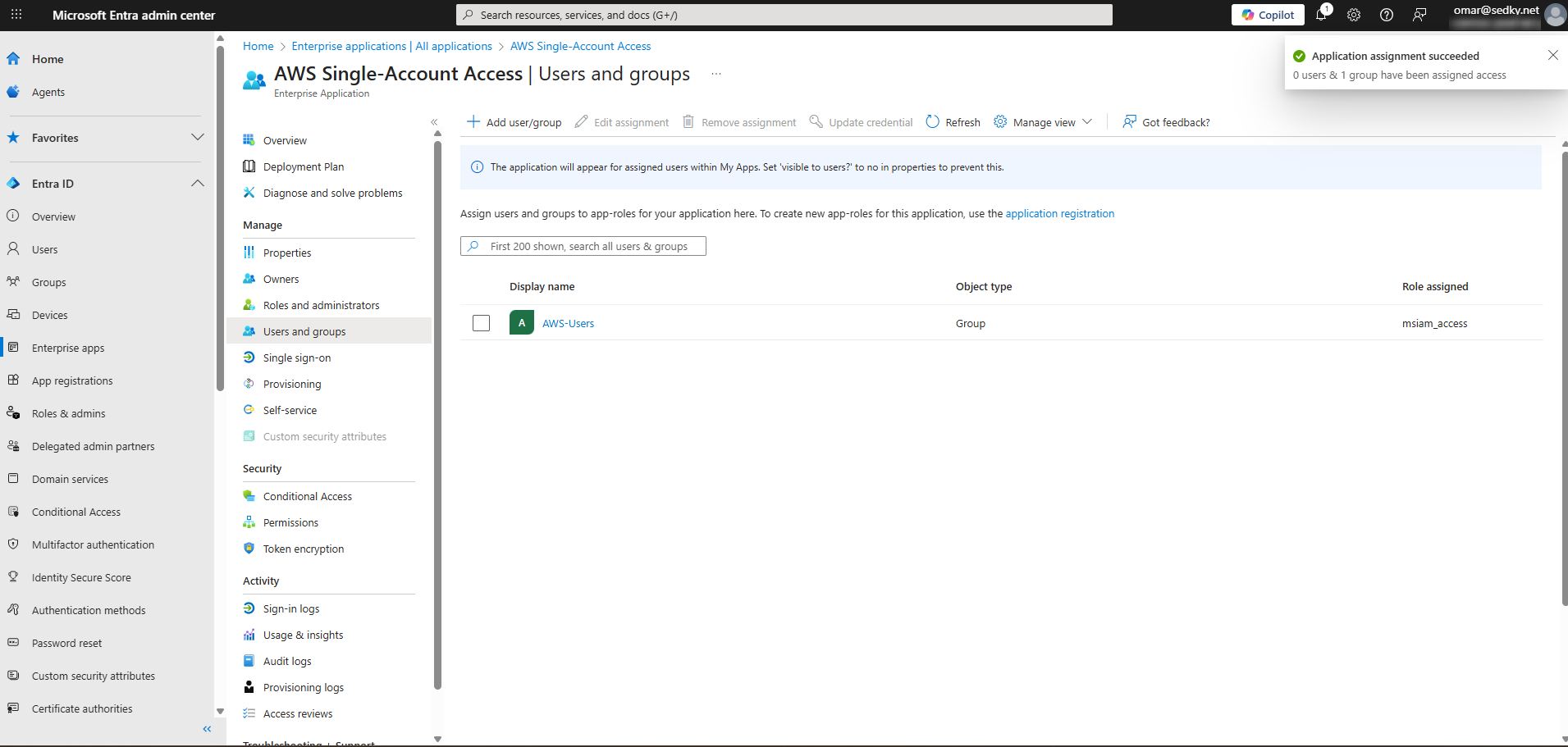Open Usage & insights
The width and height of the screenshot is (1568, 747).
coord(303,635)
